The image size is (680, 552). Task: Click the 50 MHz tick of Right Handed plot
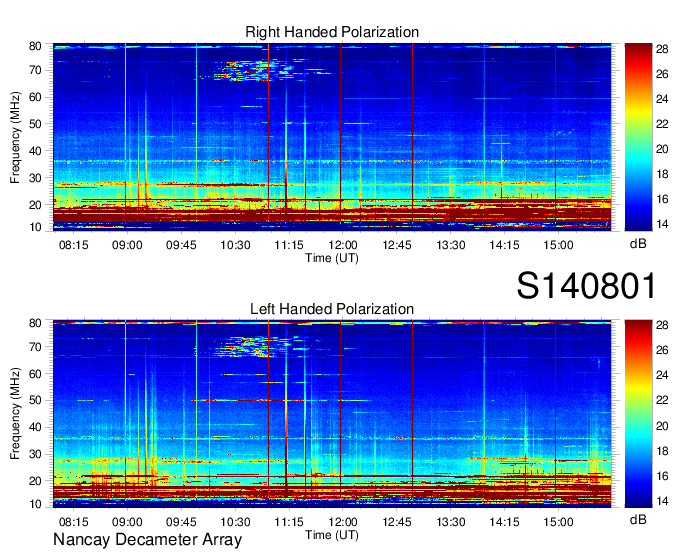tap(35, 124)
